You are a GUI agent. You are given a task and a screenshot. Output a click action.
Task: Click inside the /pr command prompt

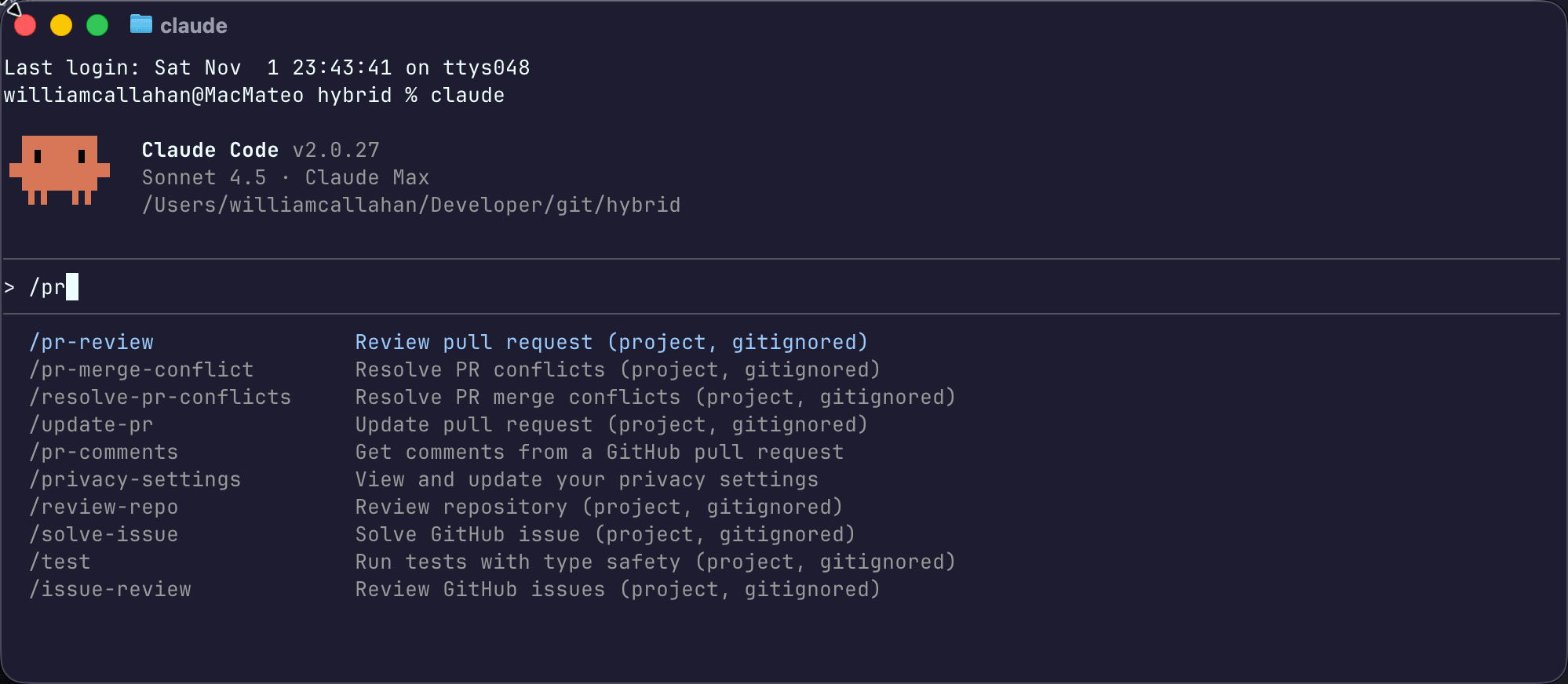click(x=47, y=287)
